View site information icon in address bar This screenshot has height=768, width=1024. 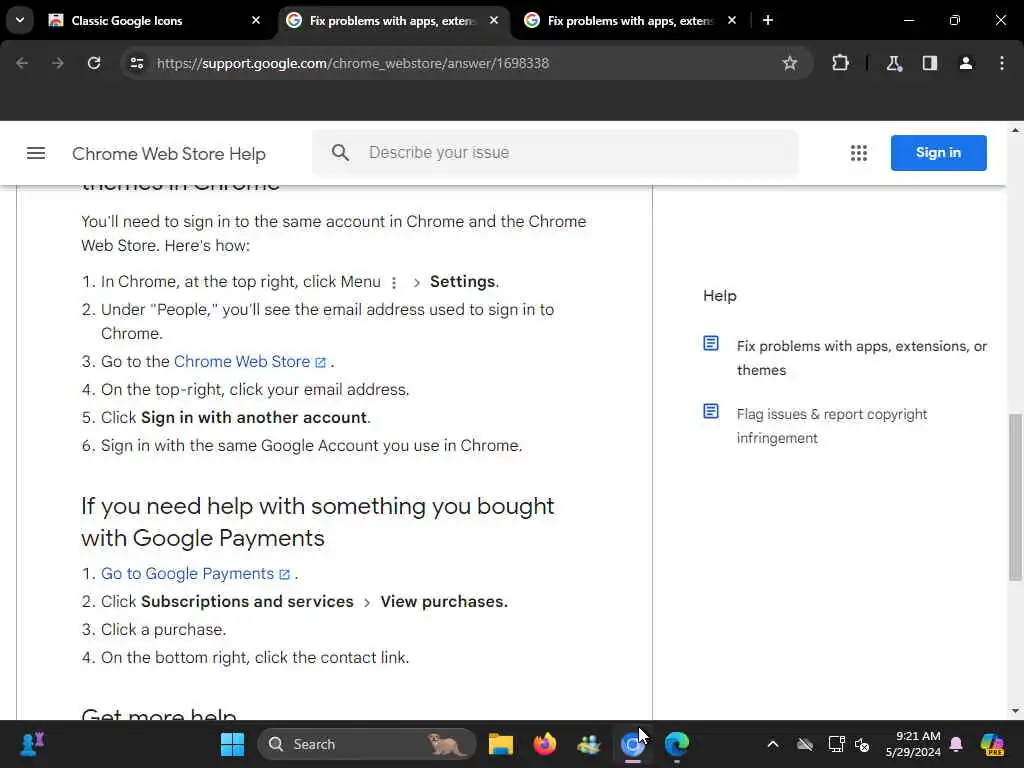click(136, 63)
